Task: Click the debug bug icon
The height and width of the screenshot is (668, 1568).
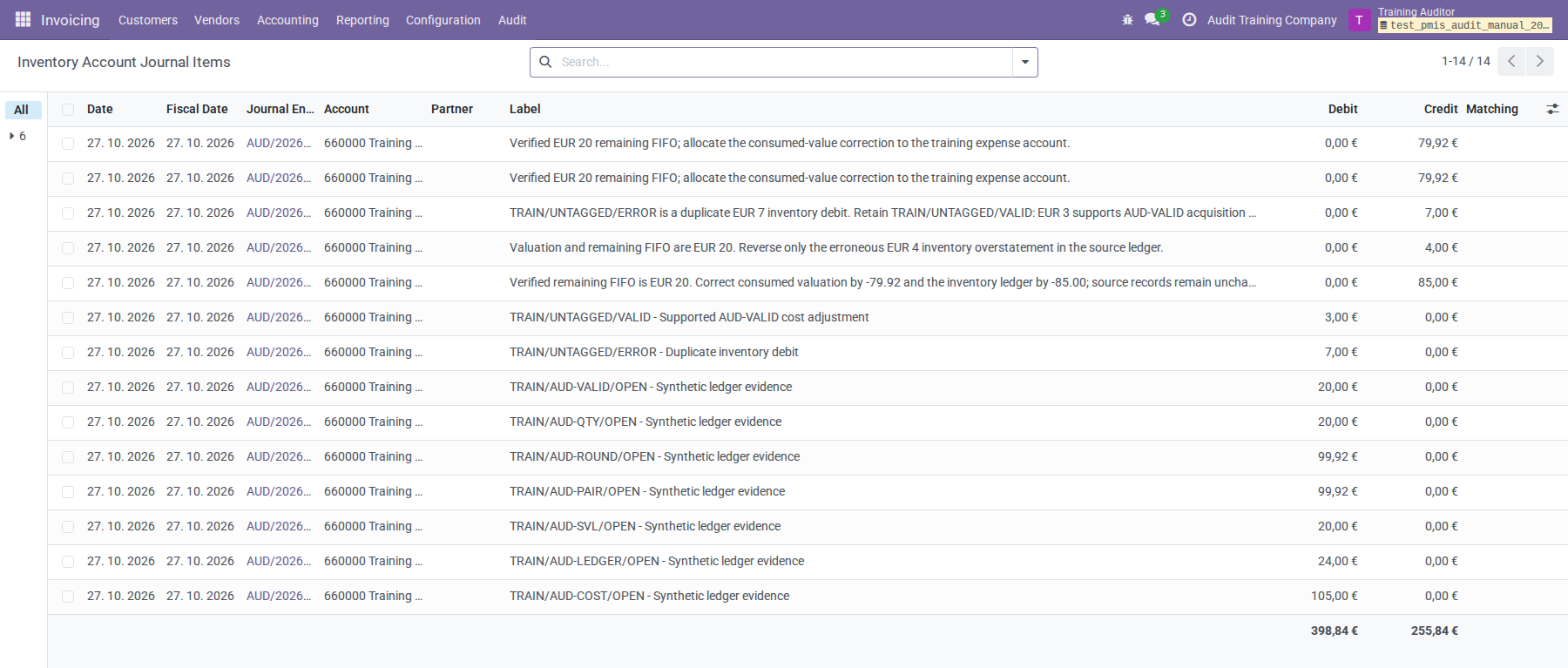Action: [x=1127, y=19]
